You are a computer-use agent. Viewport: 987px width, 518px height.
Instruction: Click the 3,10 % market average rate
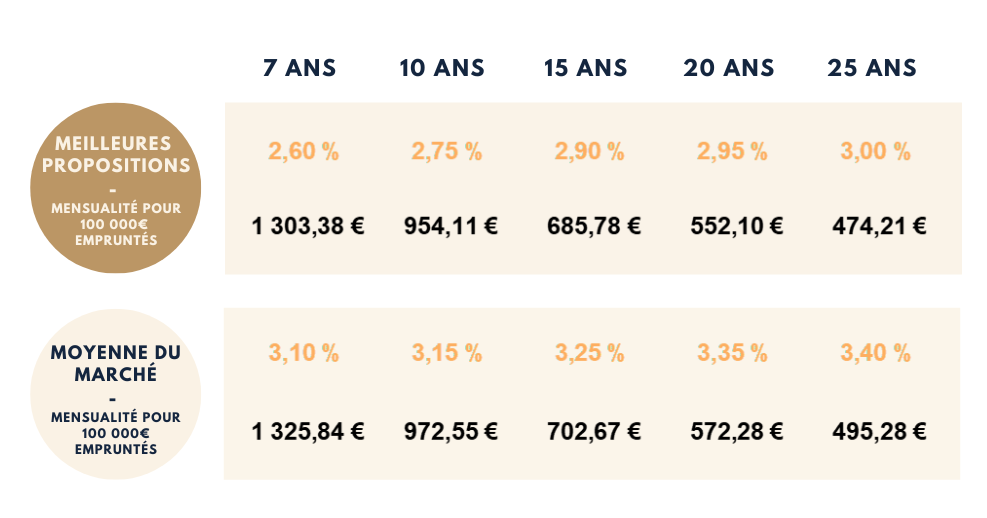304,353
